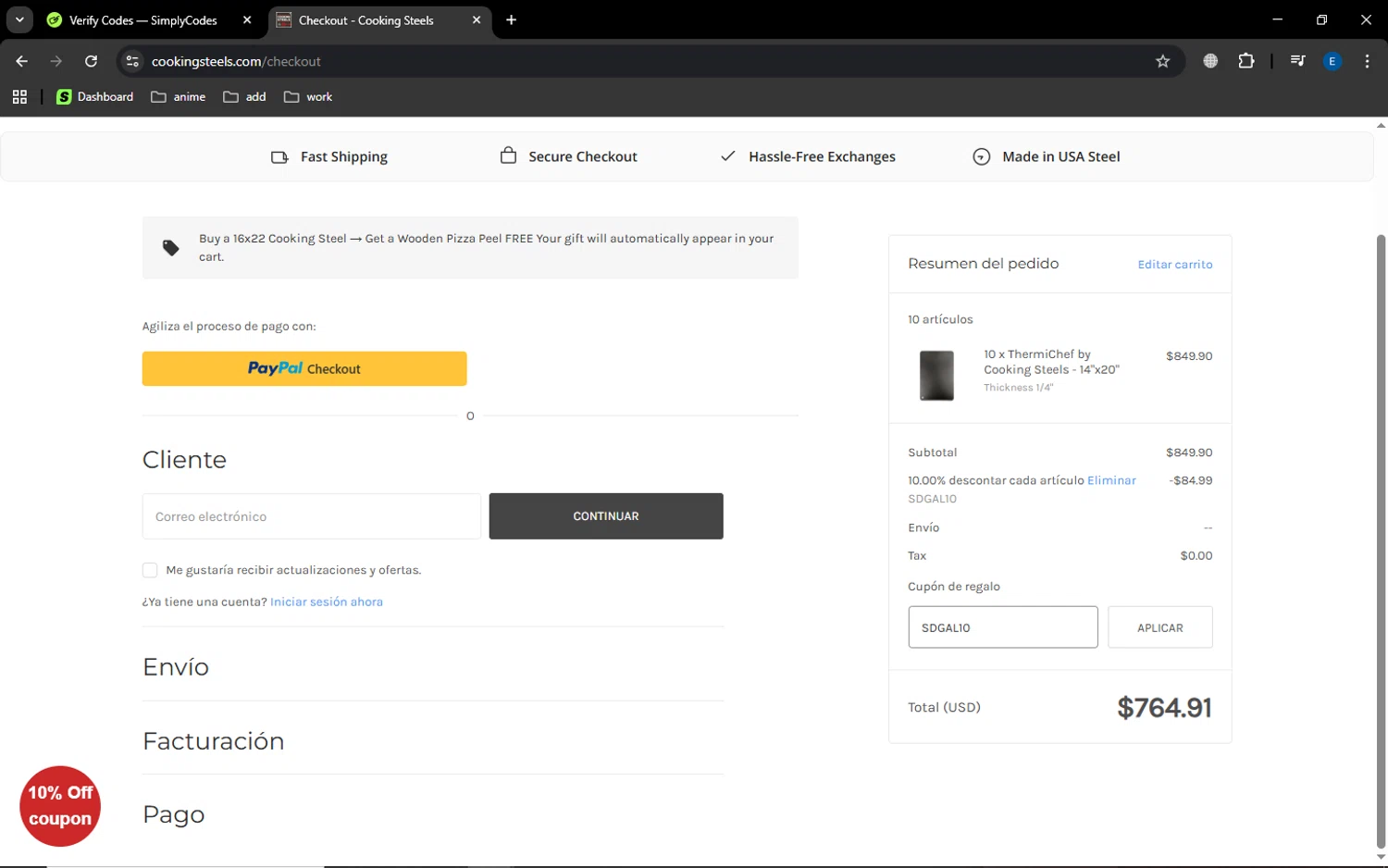1388x868 pixels.
Task: Check the receive updates and offers checkbox
Action: [x=150, y=570]
